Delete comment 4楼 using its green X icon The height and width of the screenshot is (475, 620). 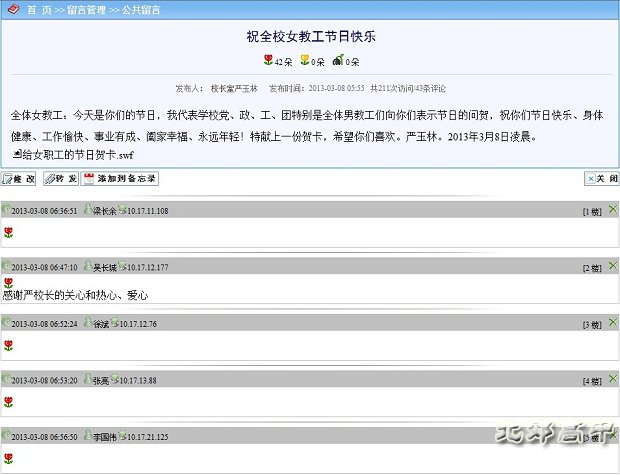[612, 379]
